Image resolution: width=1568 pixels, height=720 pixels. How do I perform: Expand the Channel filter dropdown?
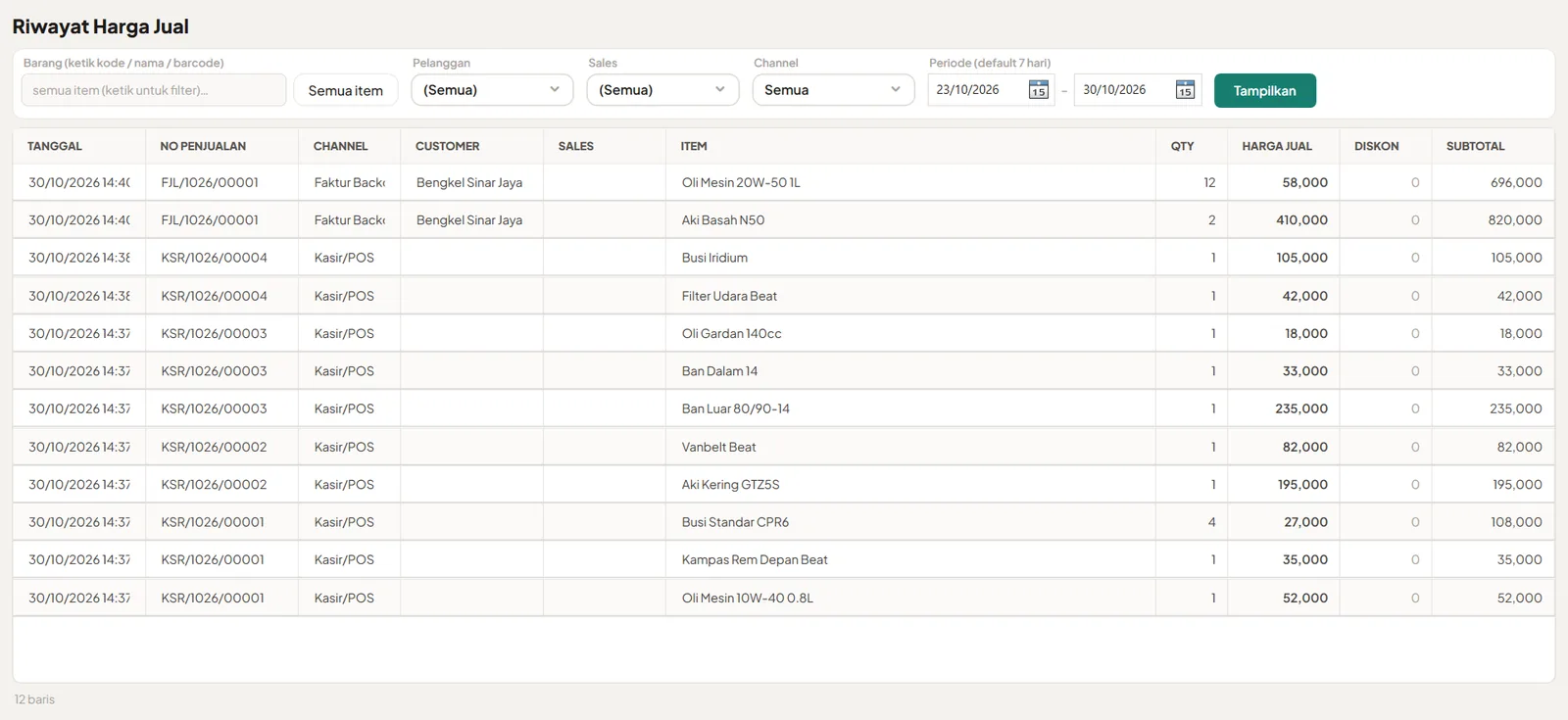click(x=833, y=90)
